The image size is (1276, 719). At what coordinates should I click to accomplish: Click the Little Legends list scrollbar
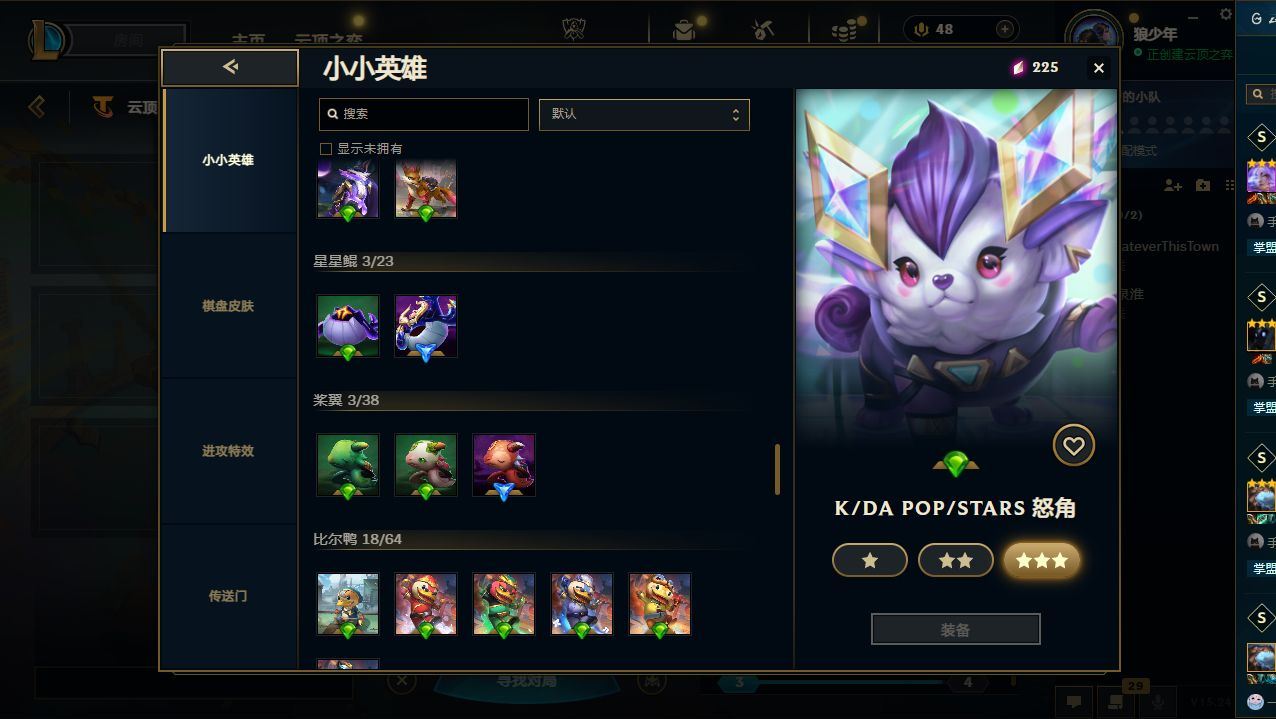(x=777, y=470)
